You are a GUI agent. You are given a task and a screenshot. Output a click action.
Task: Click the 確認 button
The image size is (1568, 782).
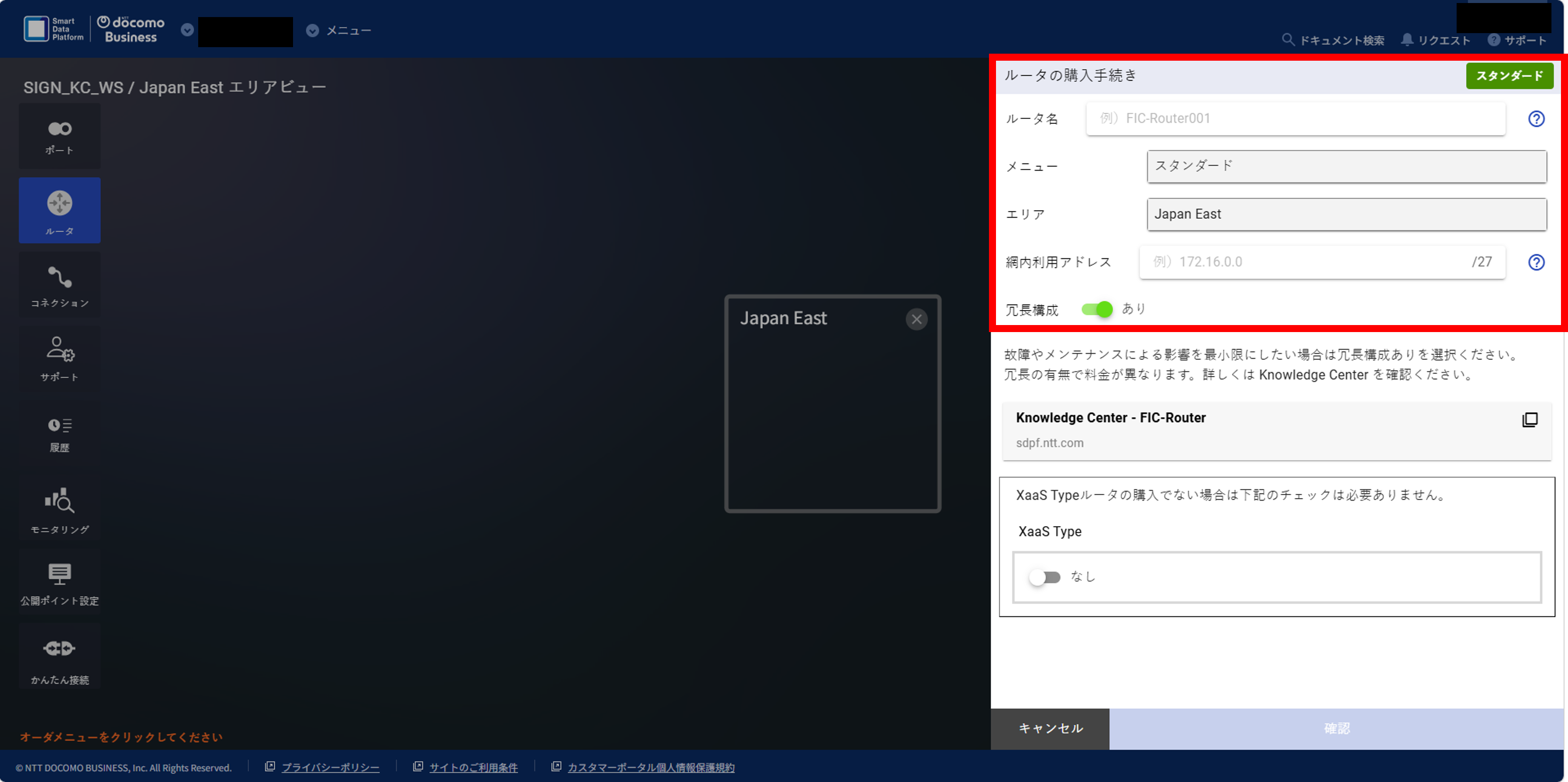tap(1337, 728)
